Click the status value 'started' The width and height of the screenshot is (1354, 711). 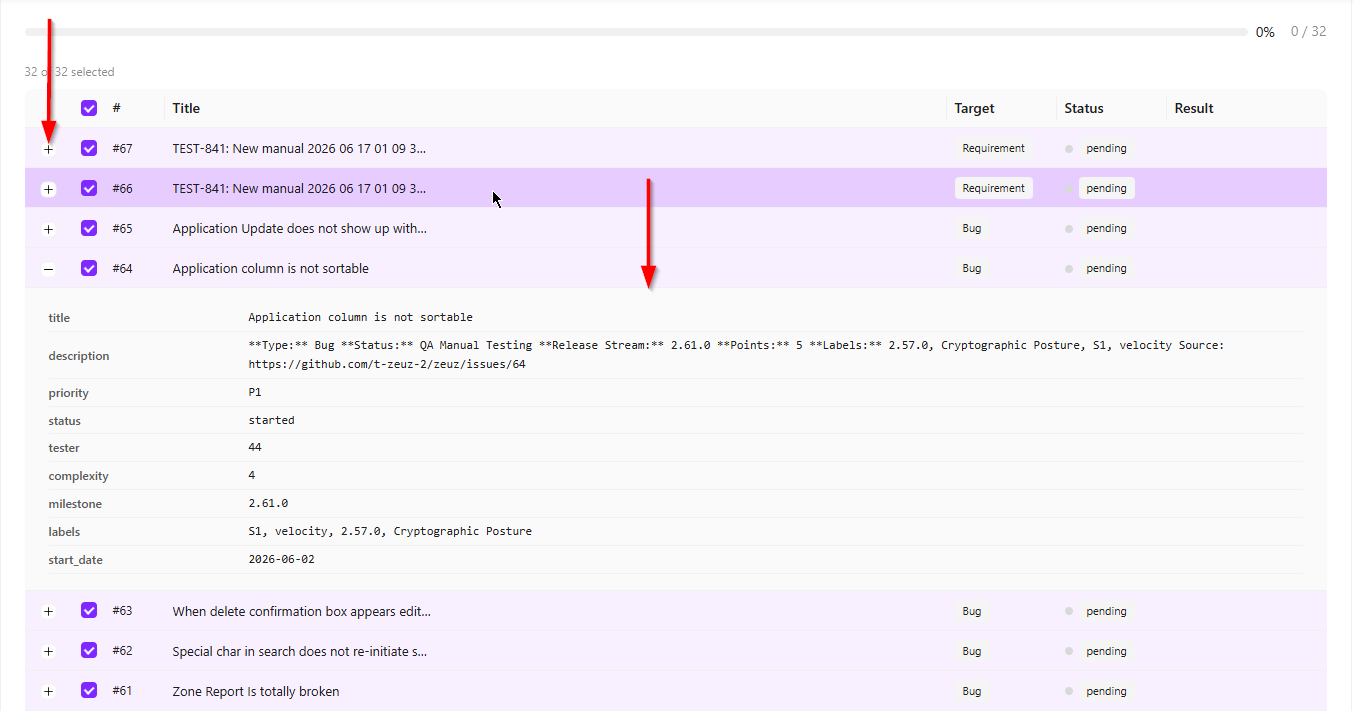pos(271,420)
